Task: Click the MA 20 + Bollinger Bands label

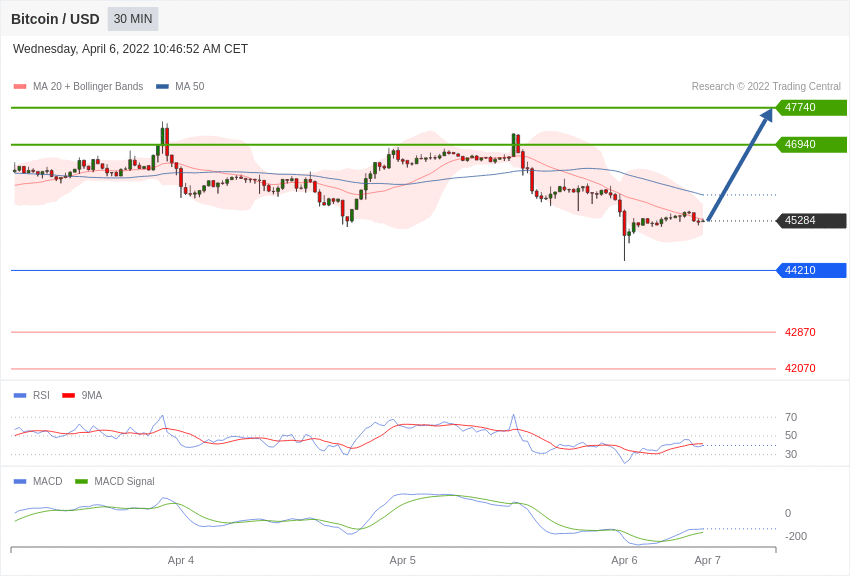Action: pos(88,86)
